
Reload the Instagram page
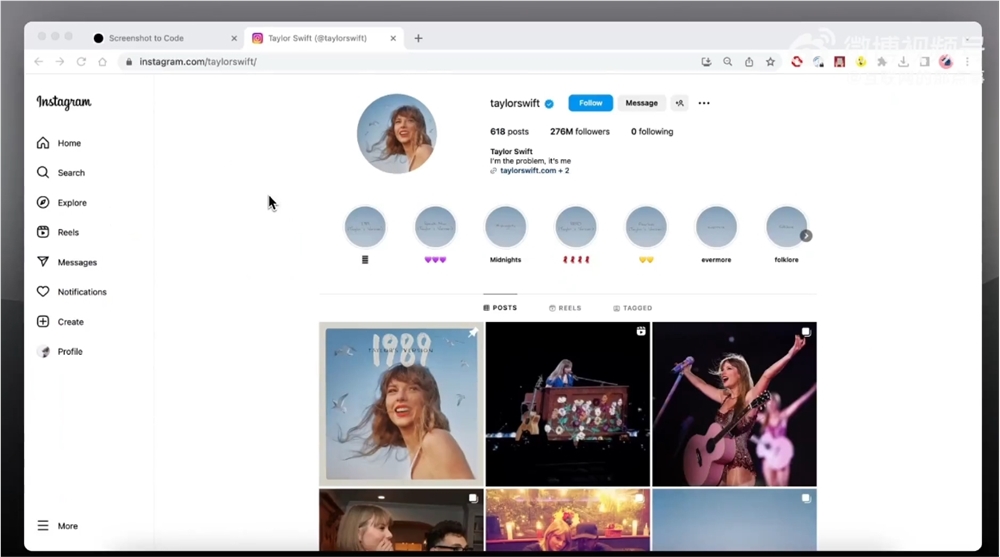click(x=81, y=62)
